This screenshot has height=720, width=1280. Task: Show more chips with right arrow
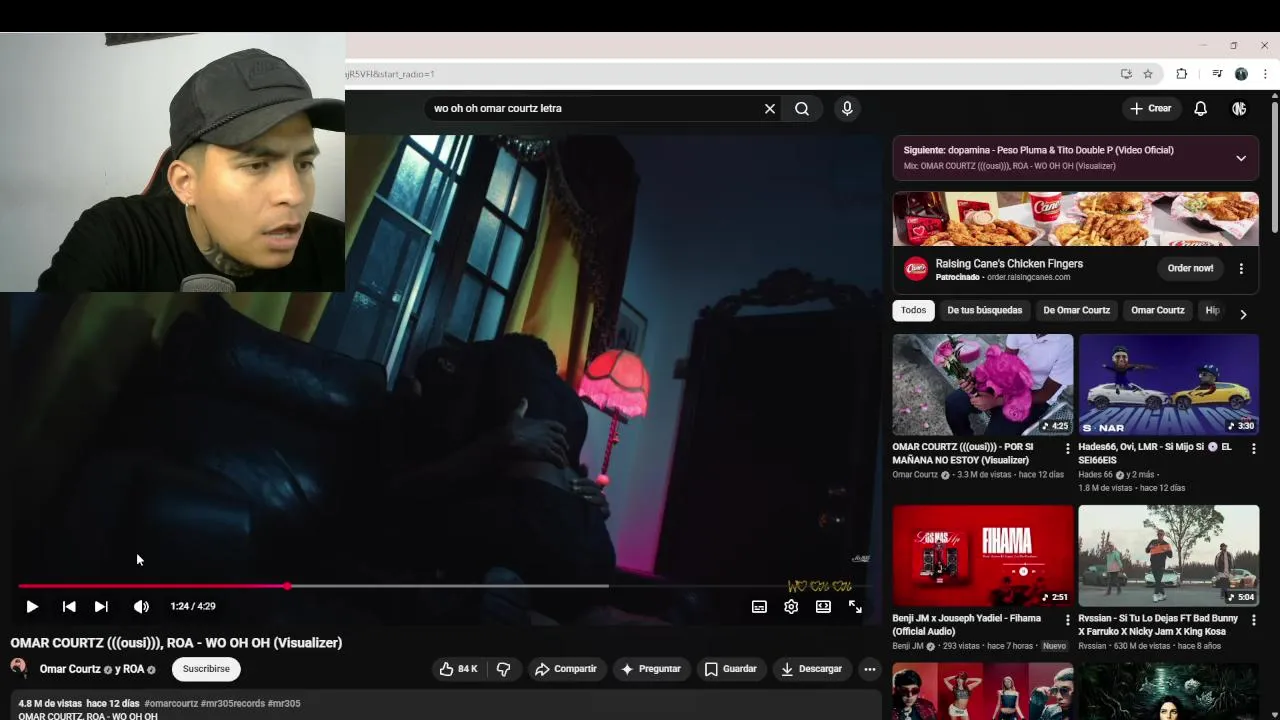1243,314
